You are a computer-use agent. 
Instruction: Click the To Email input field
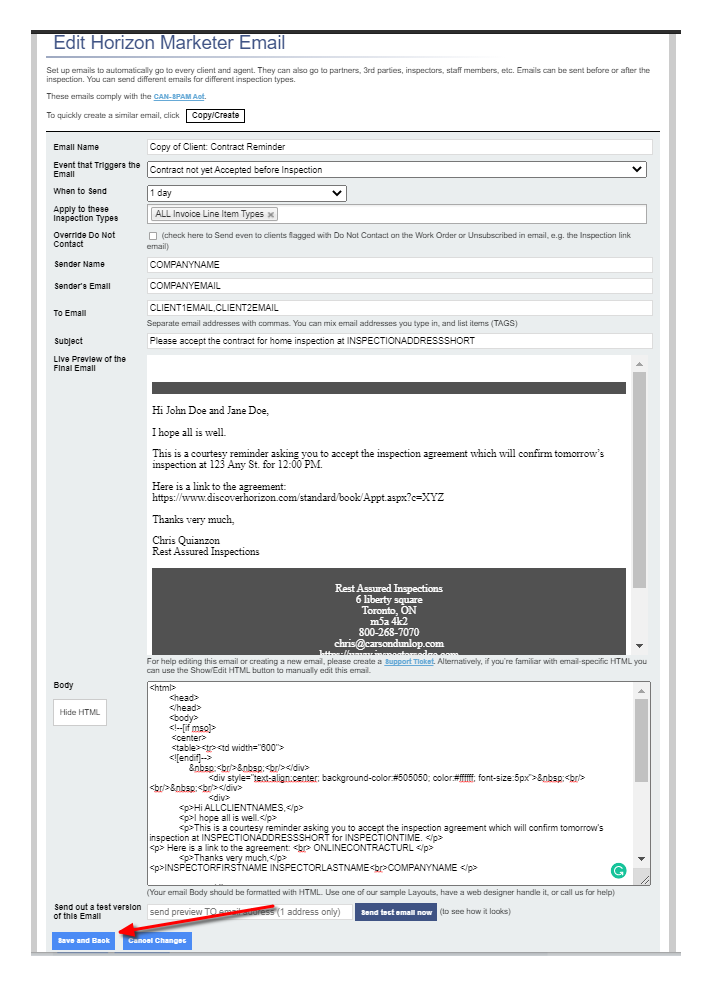(399, 308)
